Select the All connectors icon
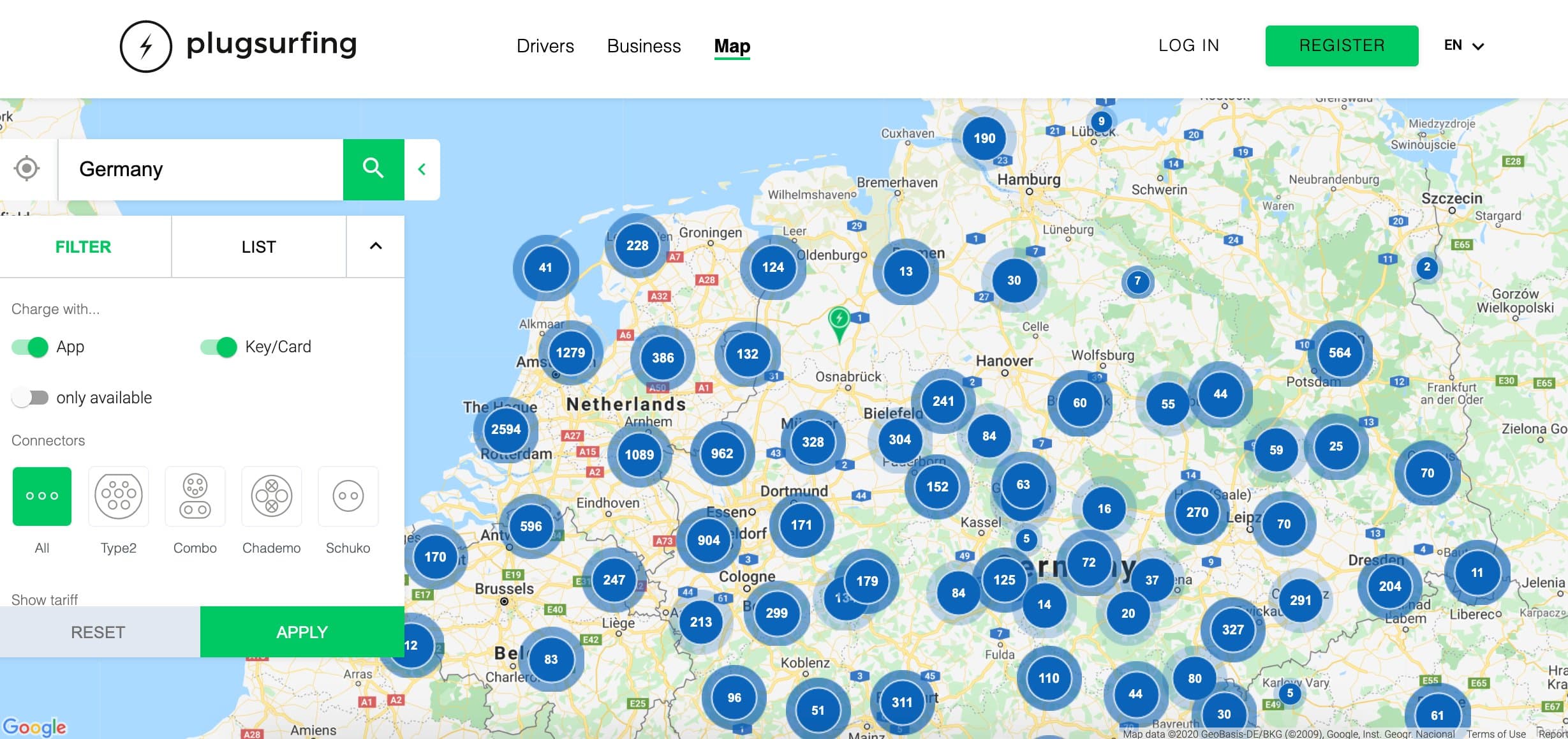The width and height of the screenshot is (1568, 739). pyautogui.click(x=42, y=496)
